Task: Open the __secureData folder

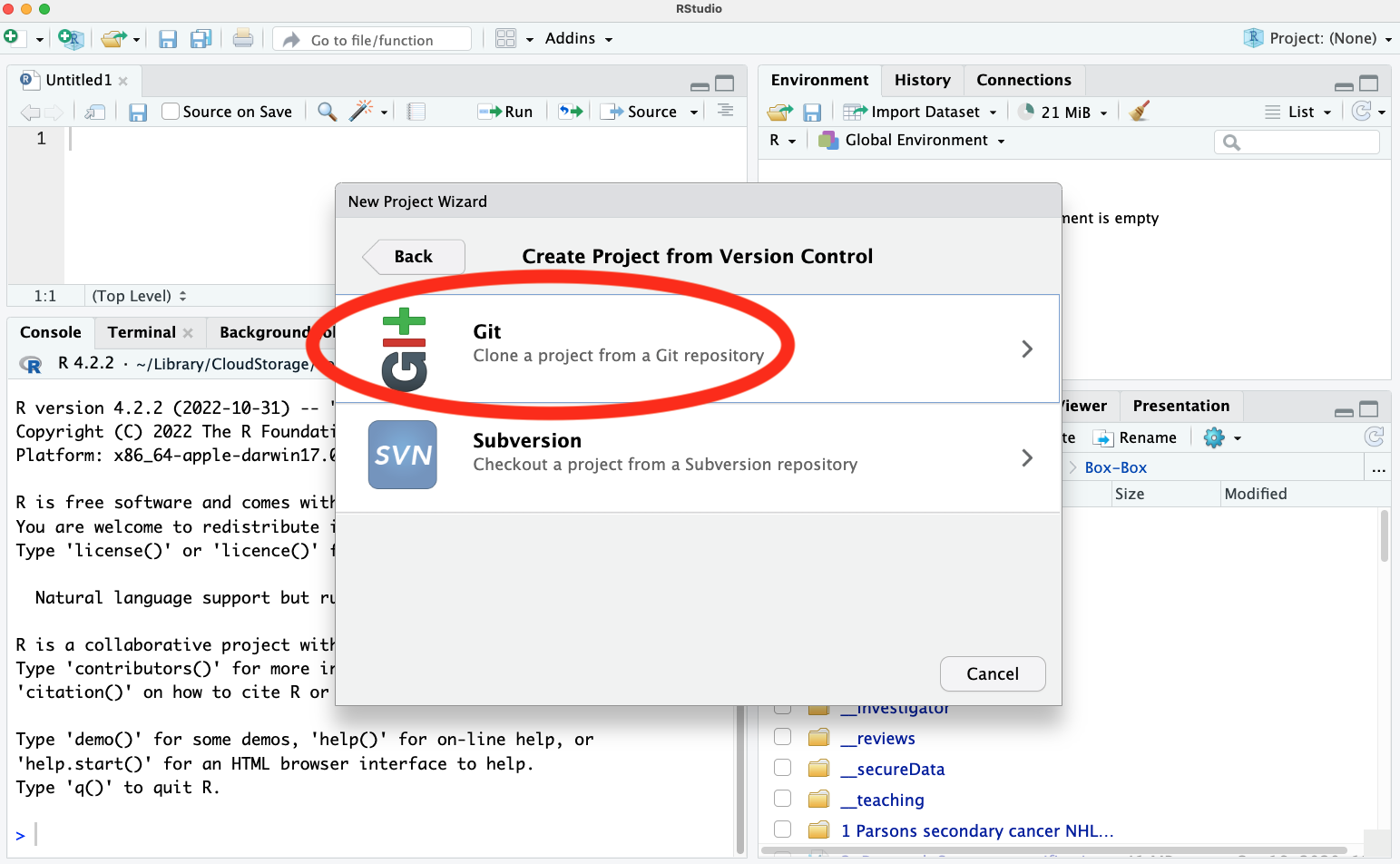Action: click(893, 769)
